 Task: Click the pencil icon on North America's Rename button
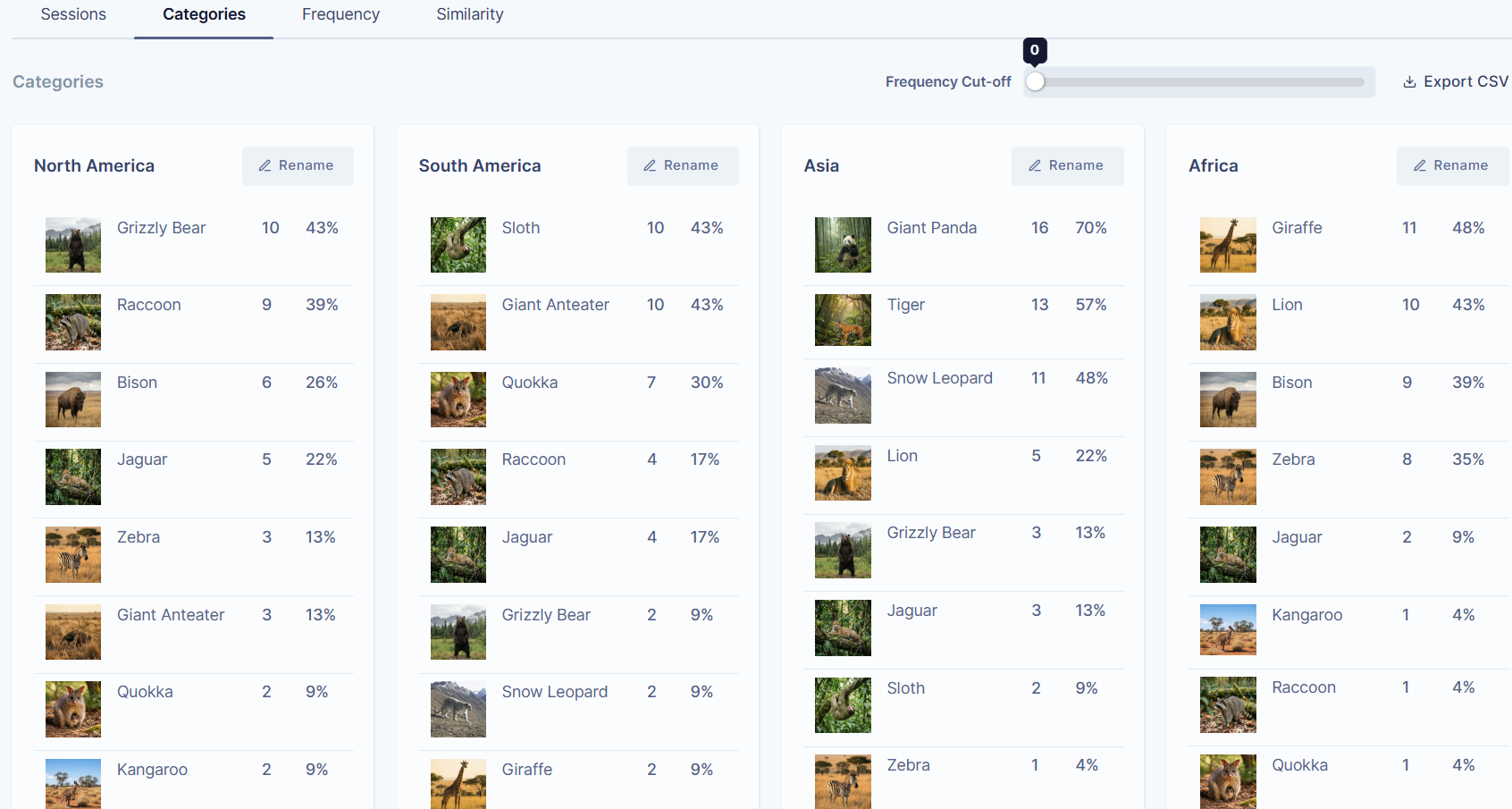[265, 165]
